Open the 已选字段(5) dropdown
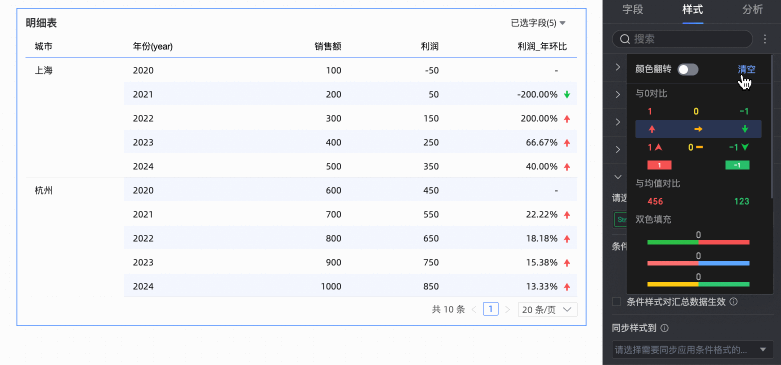781x365 pixels. (538, 23)
